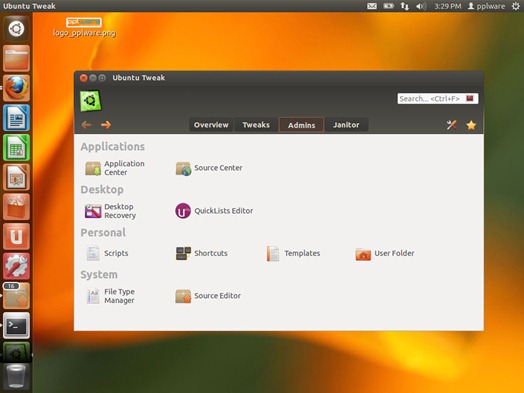Launch LibreOffice Impress from launcher
The image size is (524, 393).
[16, 177]
